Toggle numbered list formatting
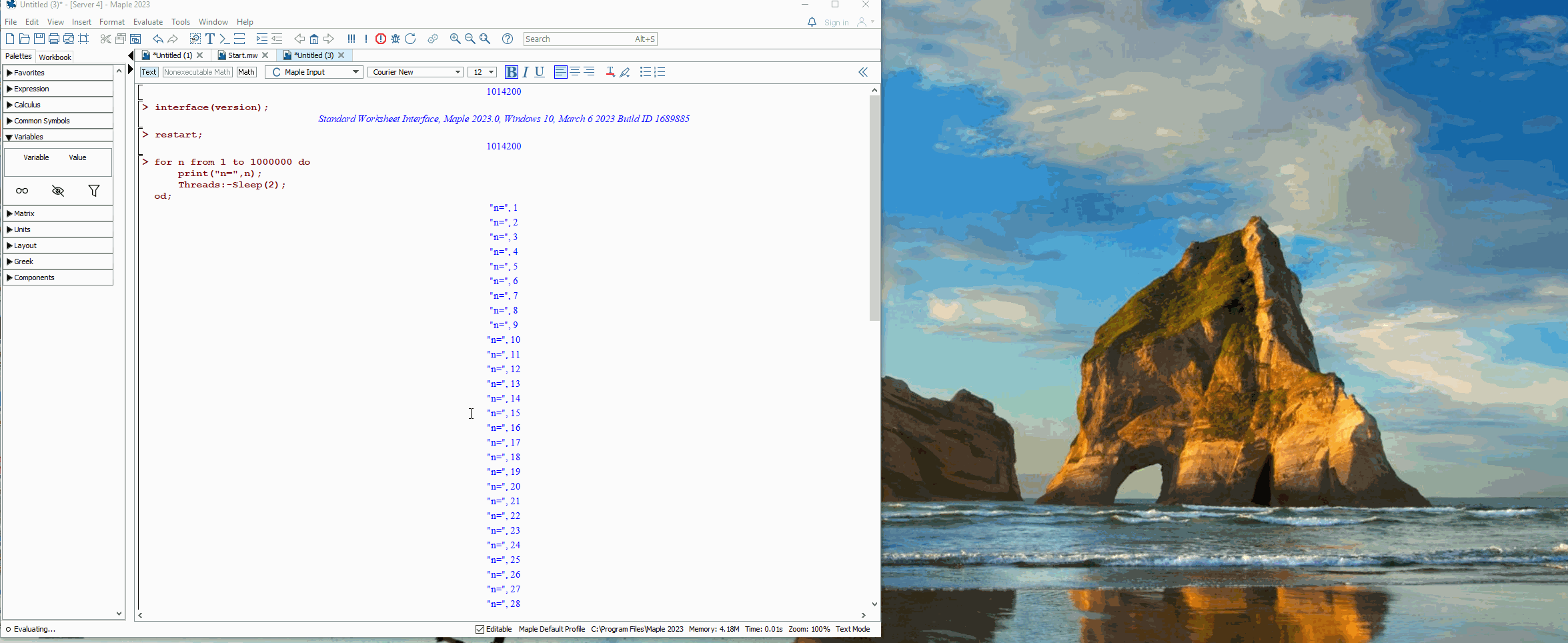Image resolution: width=1568 pixels, height=643 pixels. tap(660, 72)
